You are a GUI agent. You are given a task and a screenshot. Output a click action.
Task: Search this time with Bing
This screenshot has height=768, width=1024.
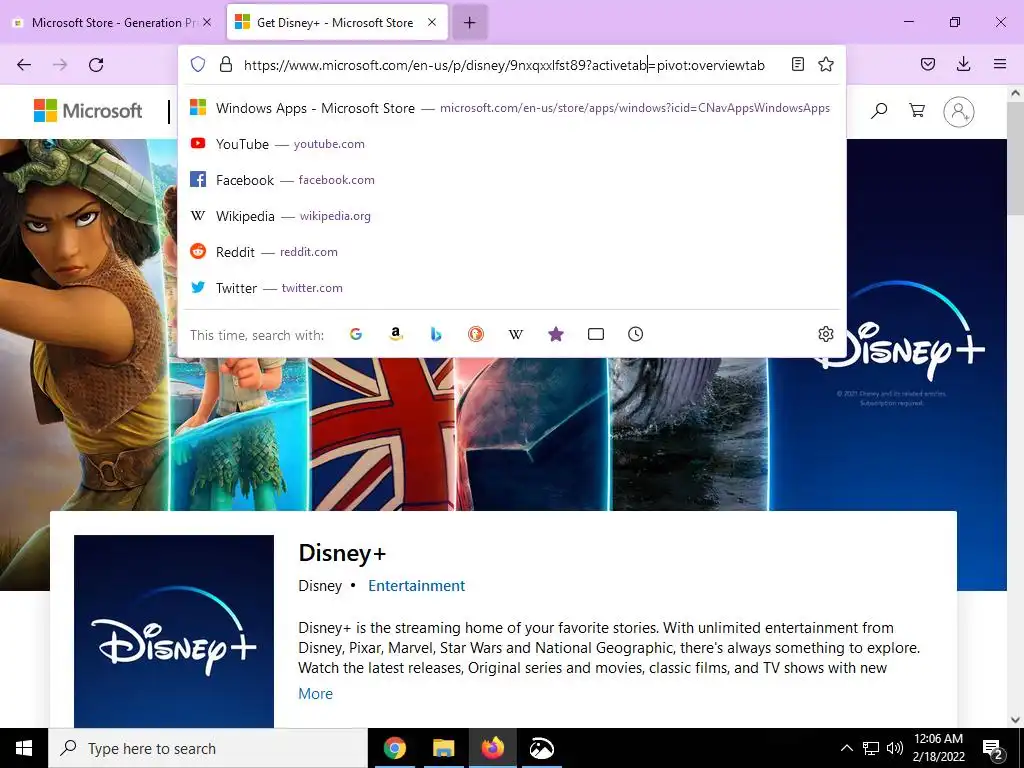pos(436,334)
